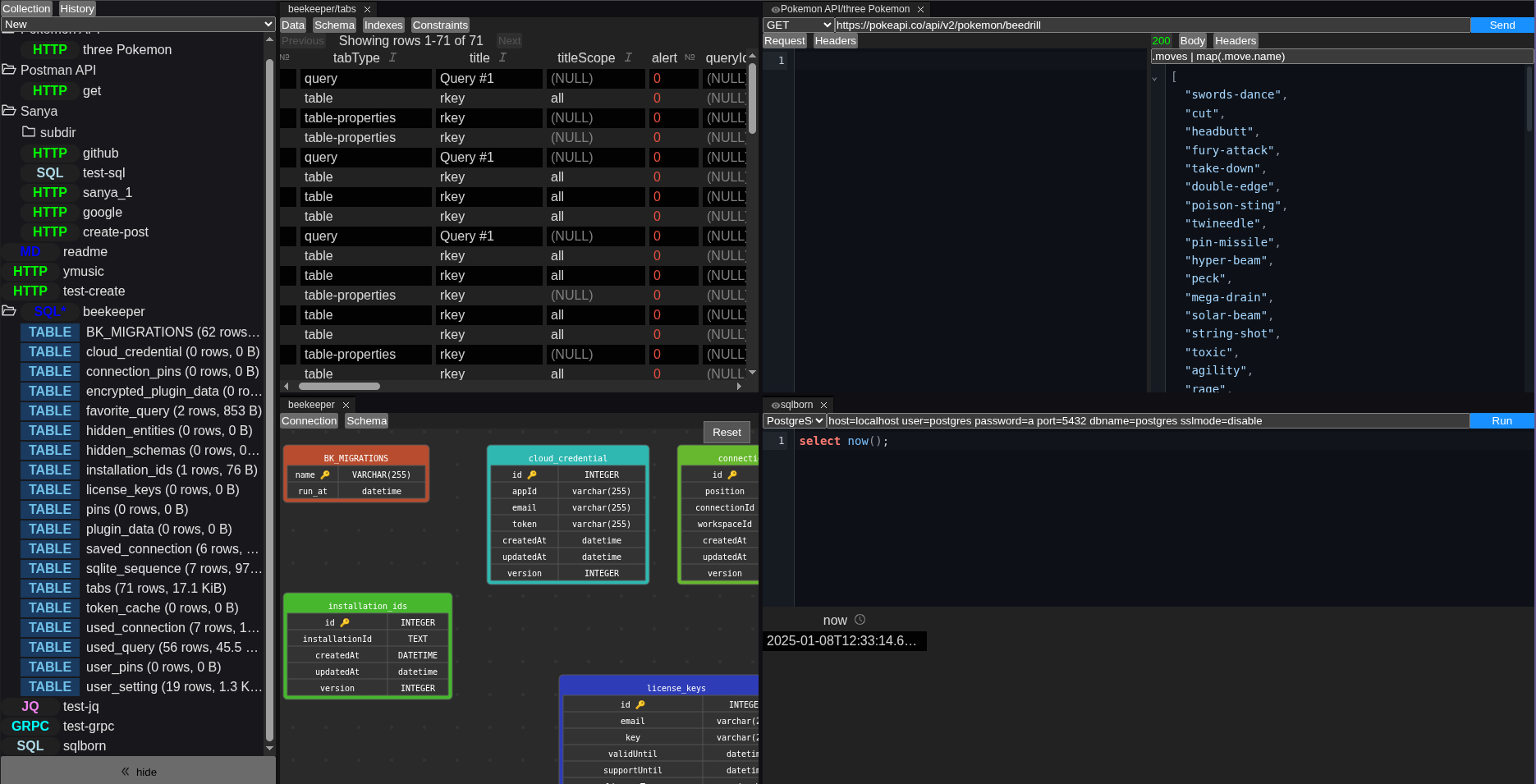Collapse the JSON array fold arrow
1536x784 pixels.
click(x=1154, y=79)
